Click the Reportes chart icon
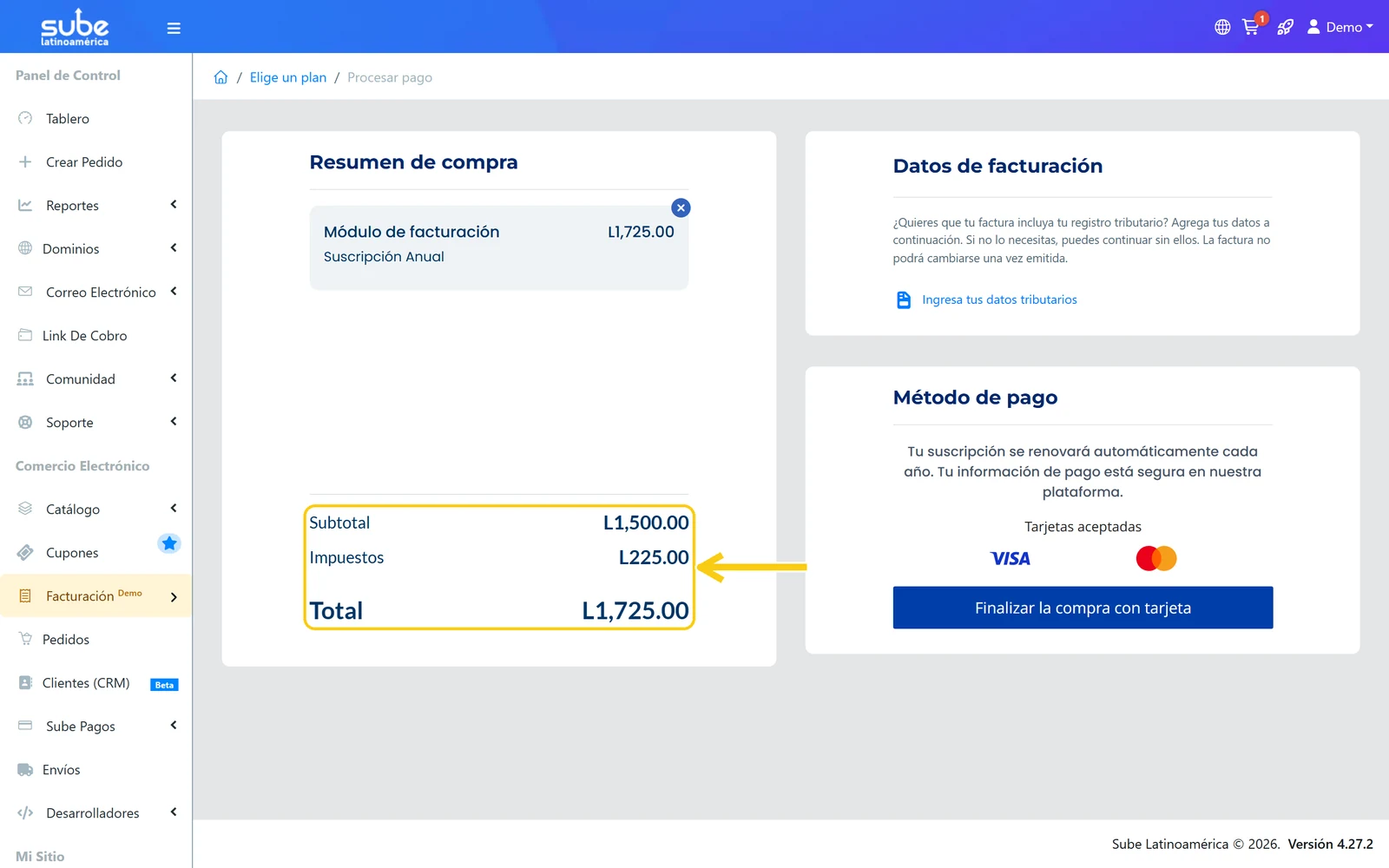 pos(25,205)
